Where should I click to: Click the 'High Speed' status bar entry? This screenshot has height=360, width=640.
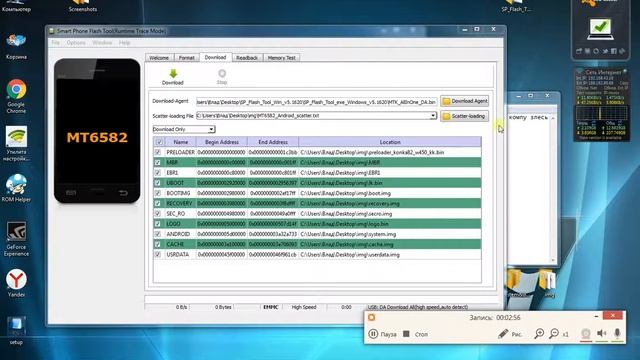coord(304,307)
